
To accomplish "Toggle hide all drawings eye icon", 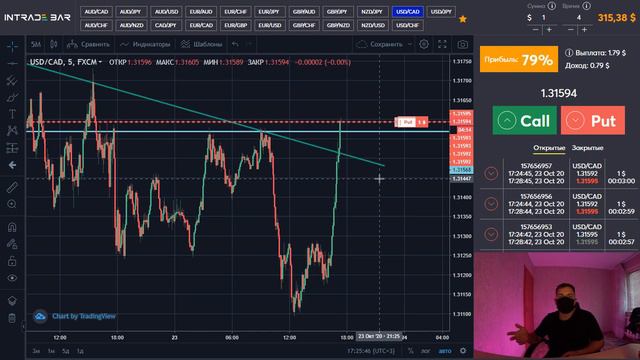I will tap(12, 278).
